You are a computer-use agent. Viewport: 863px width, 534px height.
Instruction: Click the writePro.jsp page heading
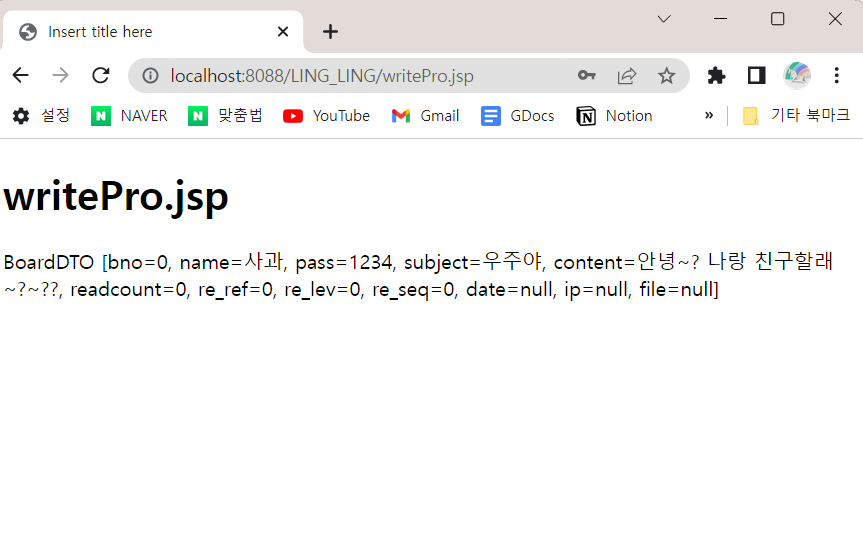pos(116,197)
